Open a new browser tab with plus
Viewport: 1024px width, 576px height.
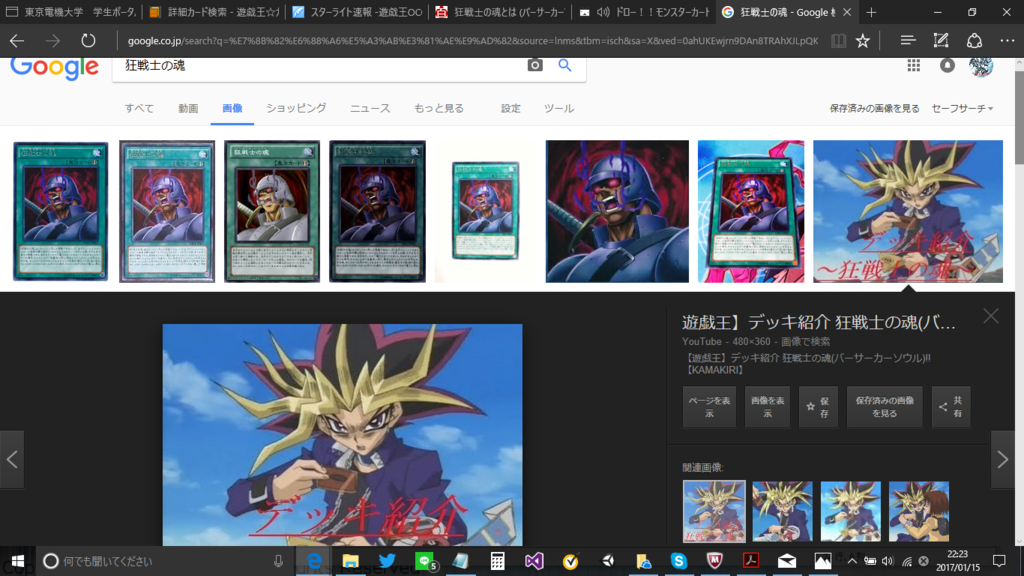871,12
